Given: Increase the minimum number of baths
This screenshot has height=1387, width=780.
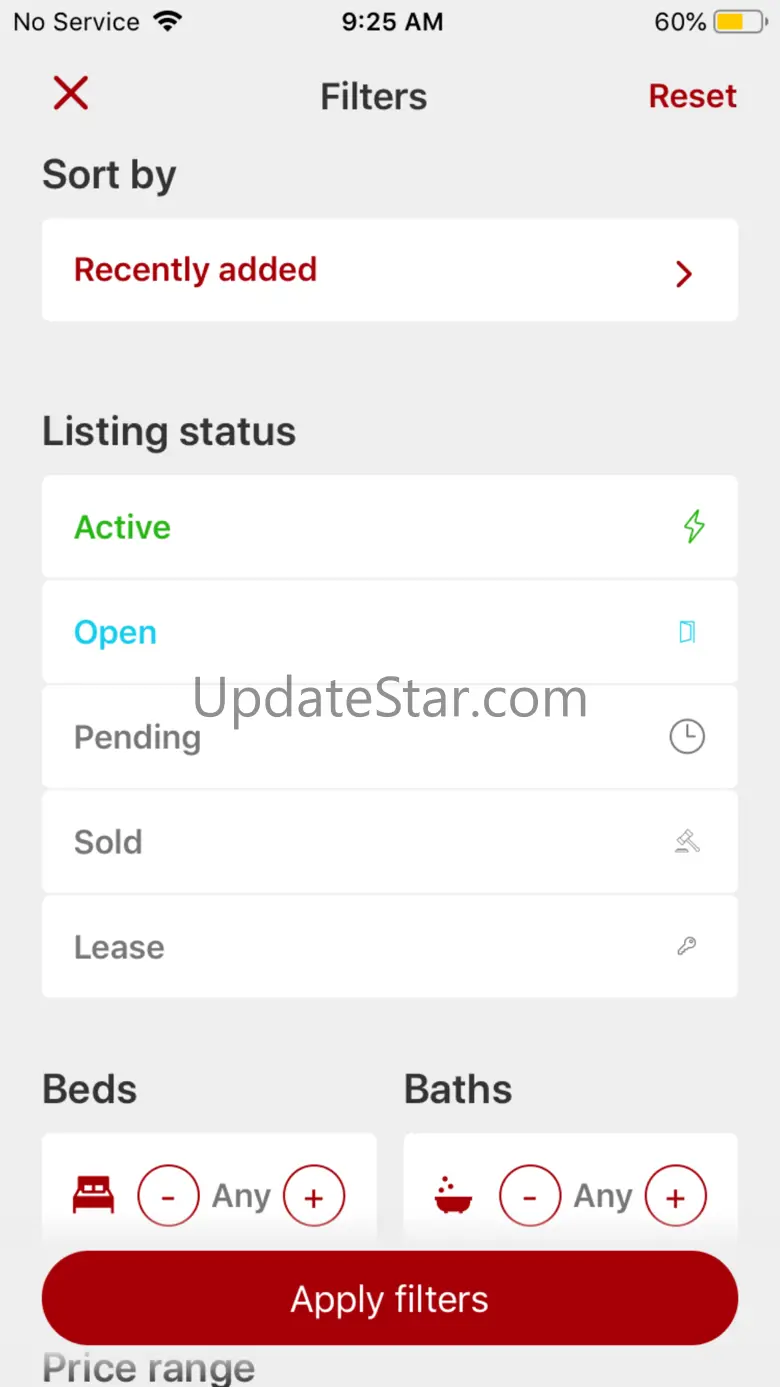Looking at the screenshot, I should [x=676, y=1195].
